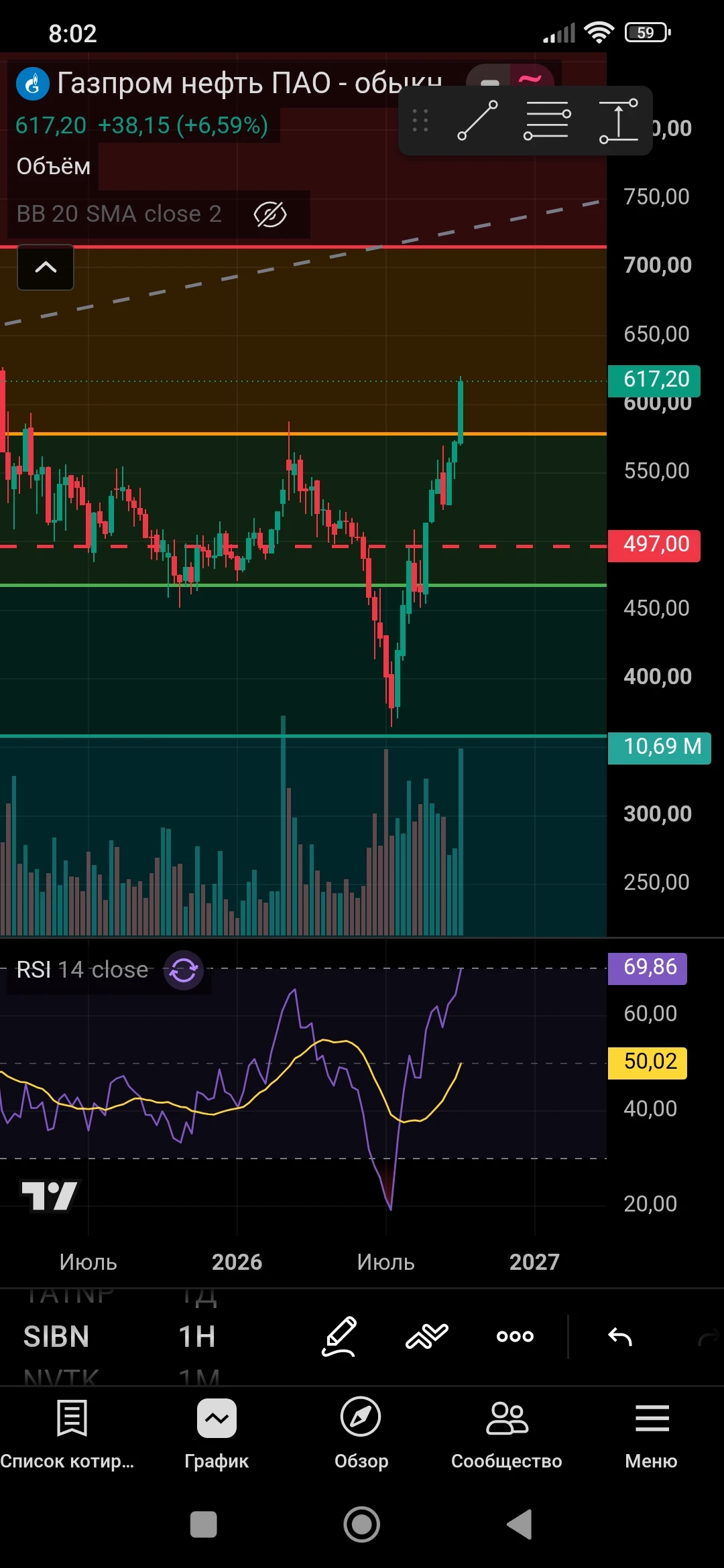
Task: Tap the drawing toolbar drag handle
Action: click(x=420, y=121)
